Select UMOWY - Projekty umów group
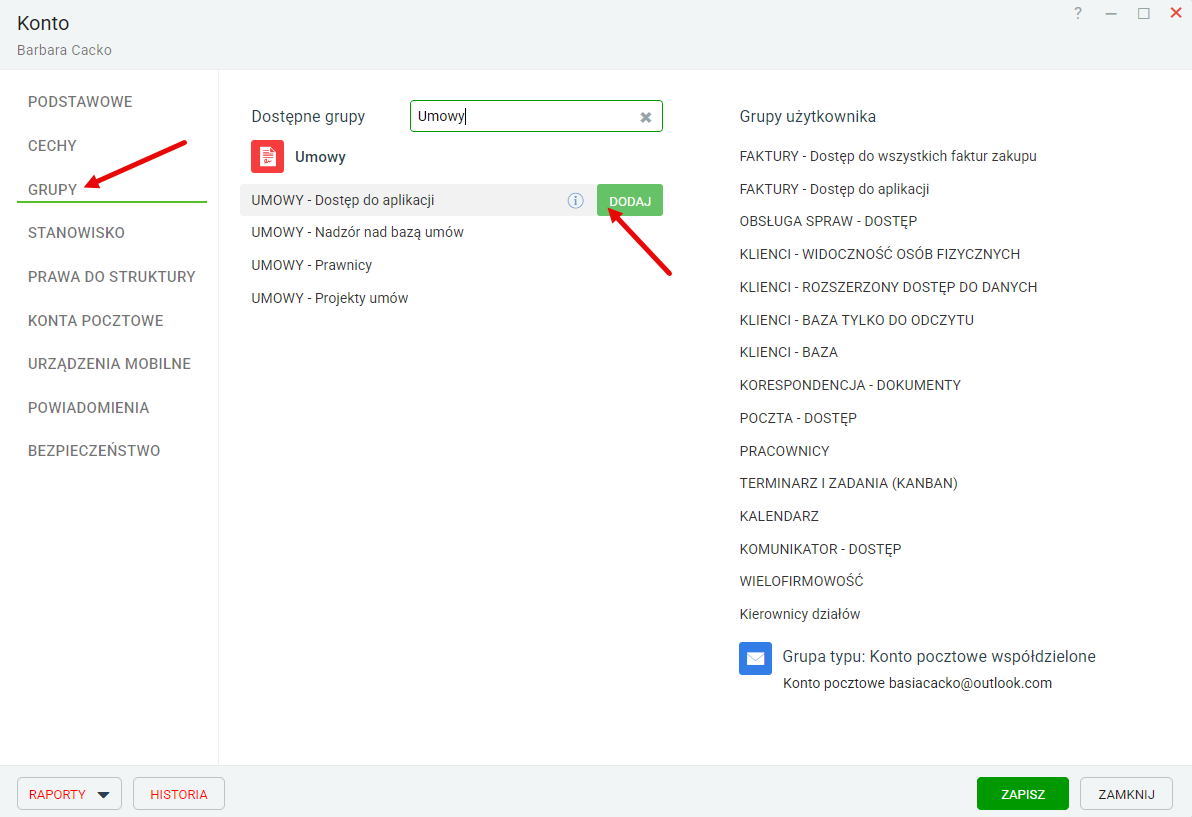 point(330,298)
